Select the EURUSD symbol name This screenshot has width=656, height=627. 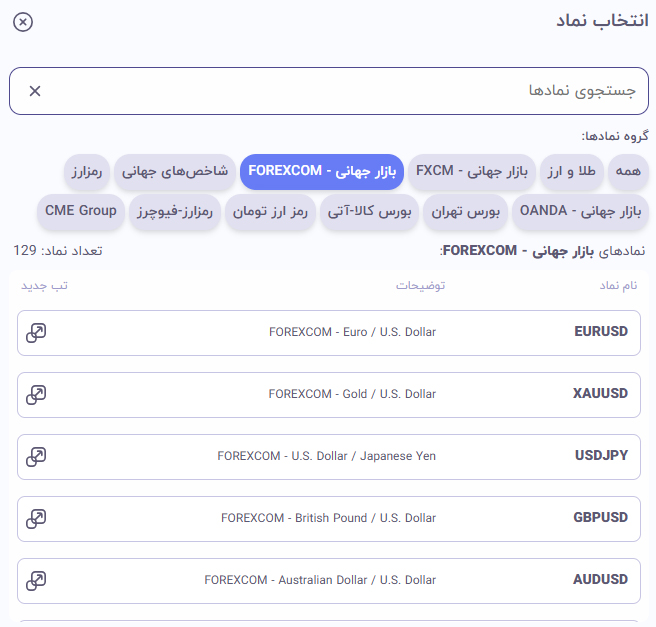tap(601, 333)
